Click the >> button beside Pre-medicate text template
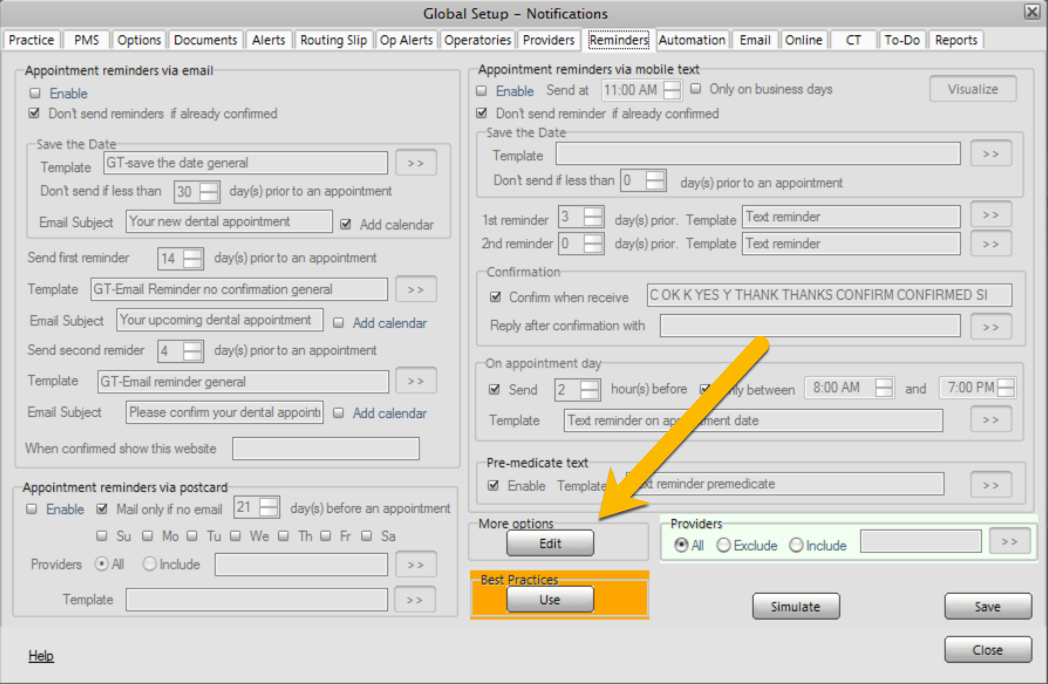The image size is (1048, 684). [x=990, y=485]
